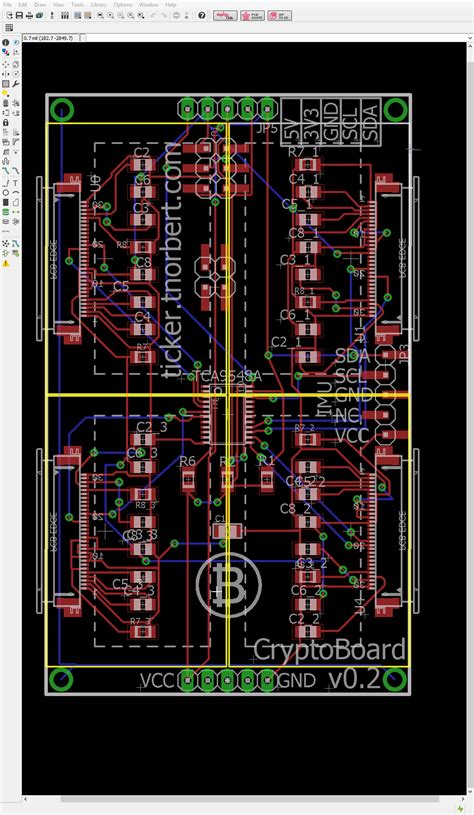Open the Tools menu

pyautogui.click(x=77, y=5)
